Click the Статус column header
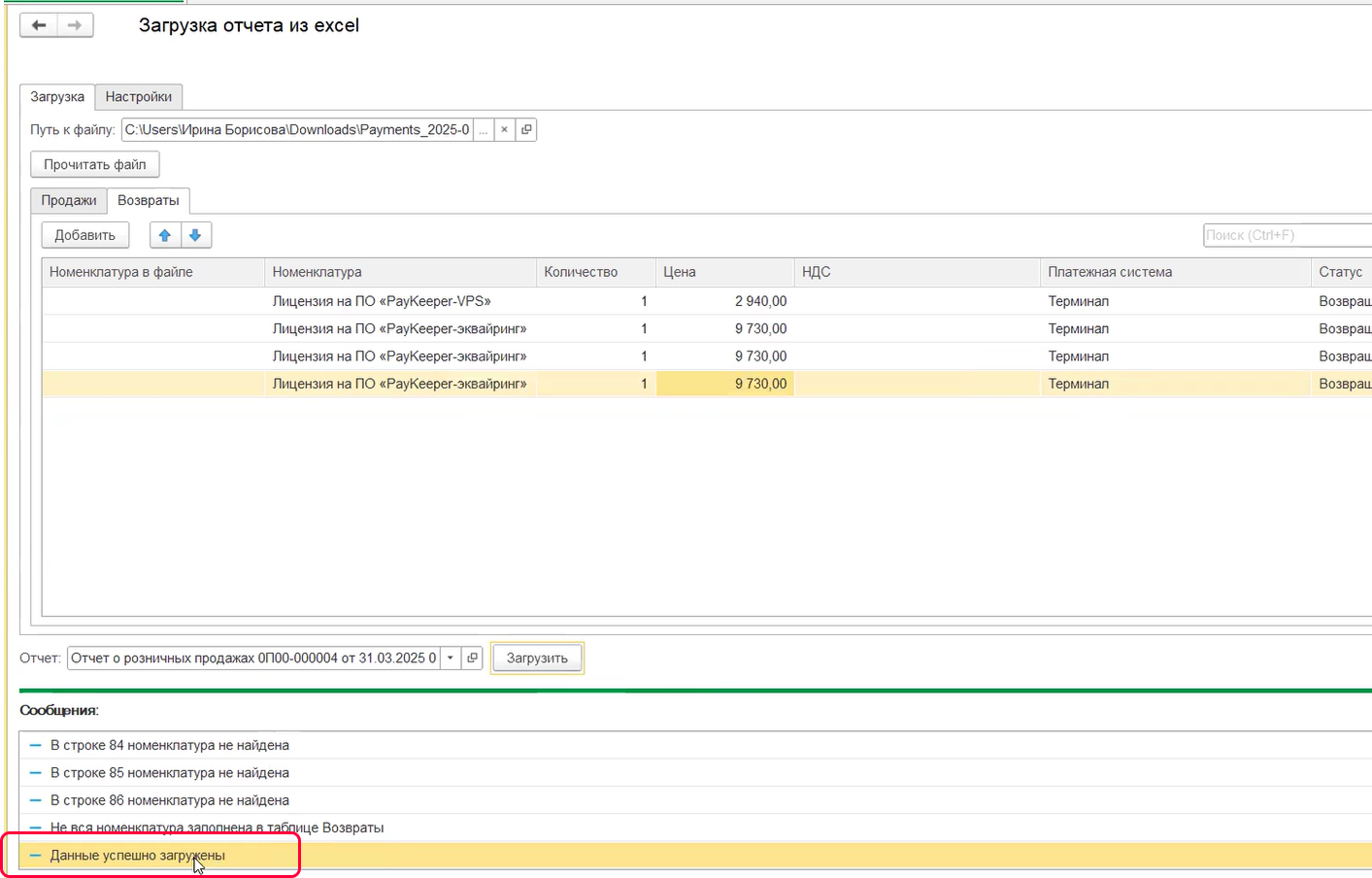 1341,272
